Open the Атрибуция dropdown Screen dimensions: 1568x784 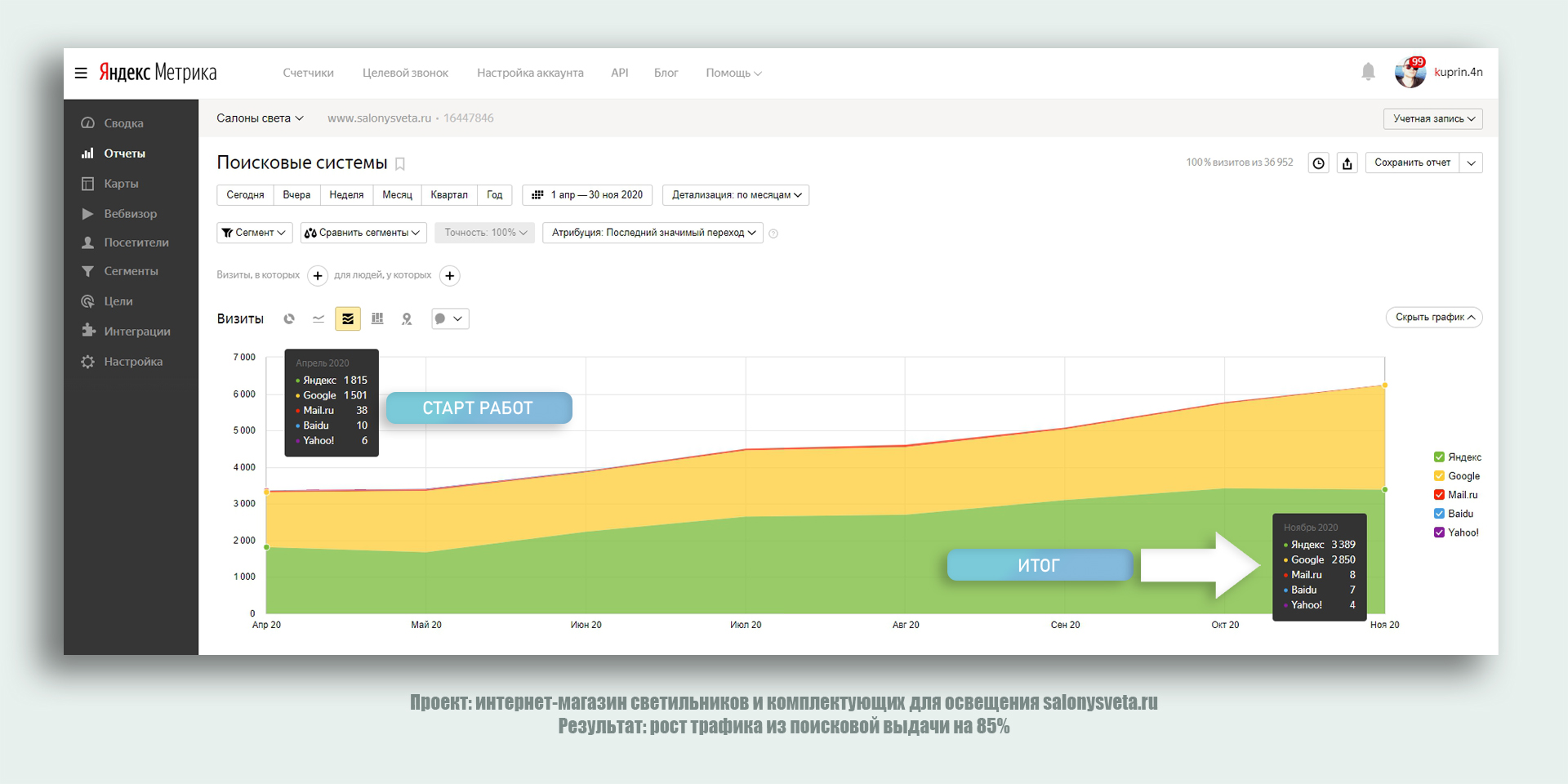coord(653,233)
